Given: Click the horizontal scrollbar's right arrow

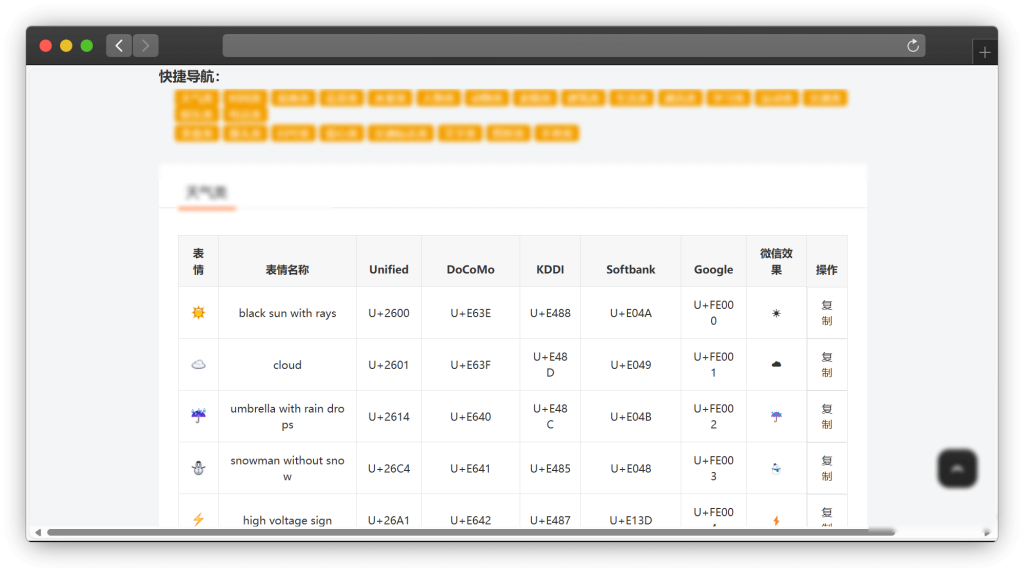Looking at the screenshot, I should 987,532.
